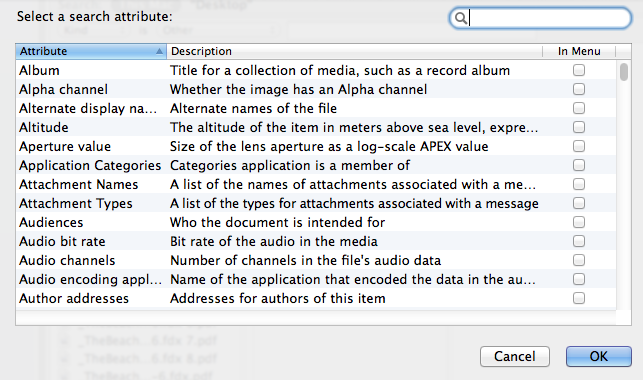Viewport: 643px width, 380px height.
Task: Toggle In Menu for Aperture value
Action: pyautogui.click(x=579, y=146)
